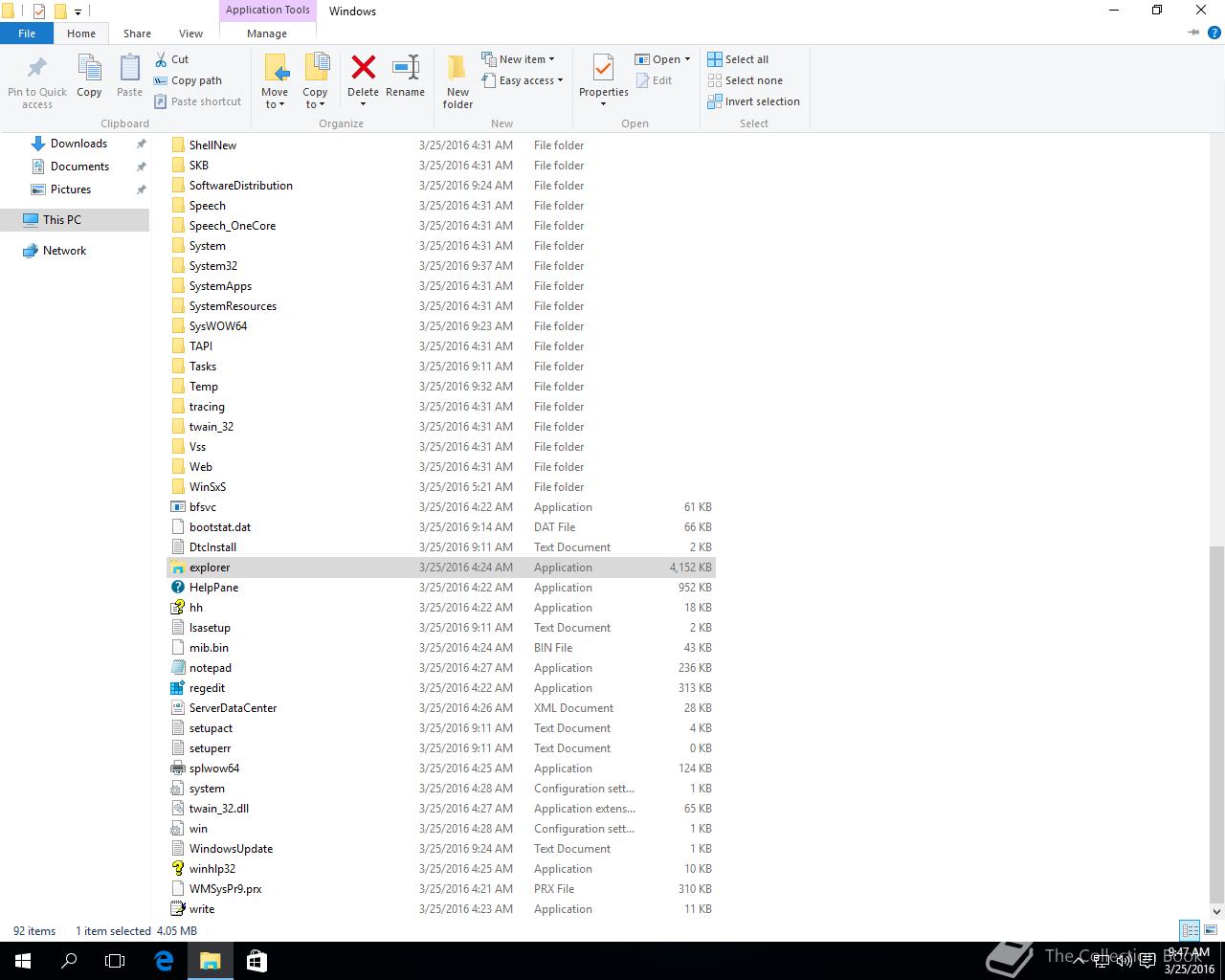Open the File menu tab
This screenshot has height=980, width=1225.
point(27,33)
